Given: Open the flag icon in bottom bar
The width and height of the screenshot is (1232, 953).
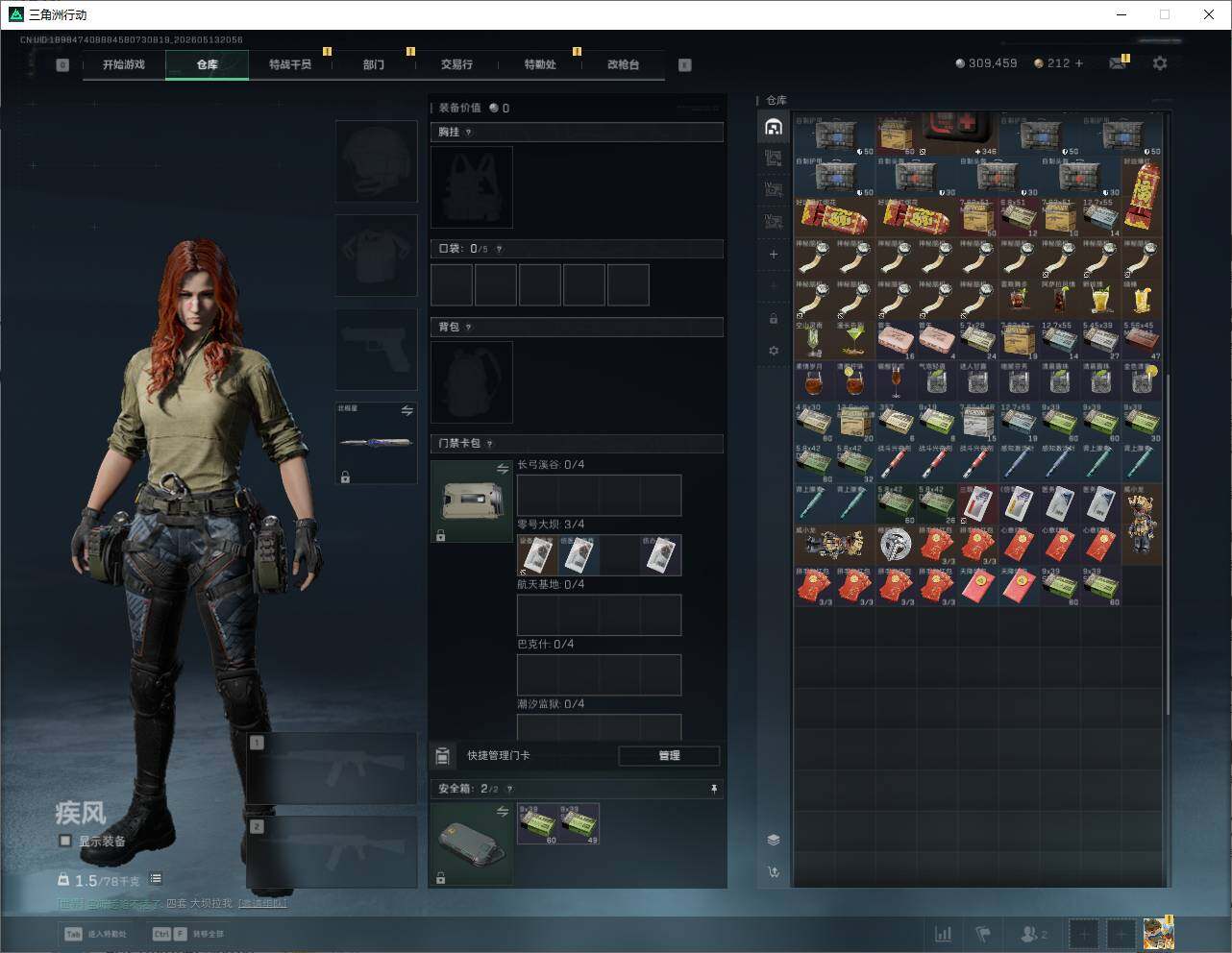Looking at the screenshot, I should pyautogui.click(x=983, y=934).
